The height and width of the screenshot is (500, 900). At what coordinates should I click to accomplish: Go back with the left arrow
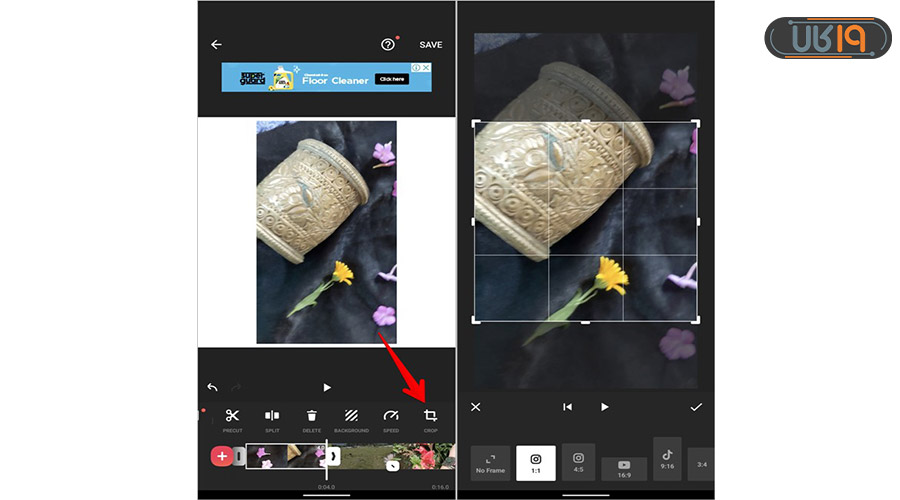tap(216, 45)
